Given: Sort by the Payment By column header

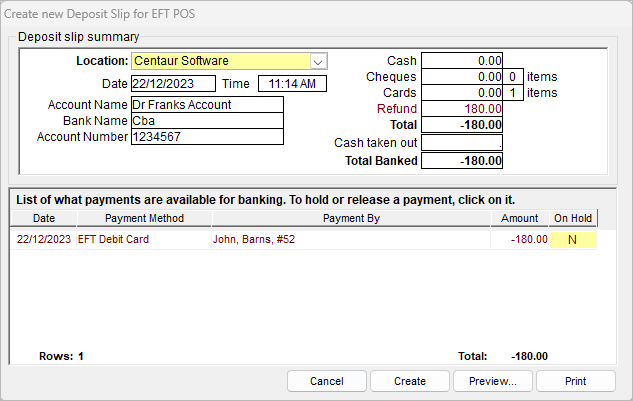Looking at the screenshot, I should (351, 218).
